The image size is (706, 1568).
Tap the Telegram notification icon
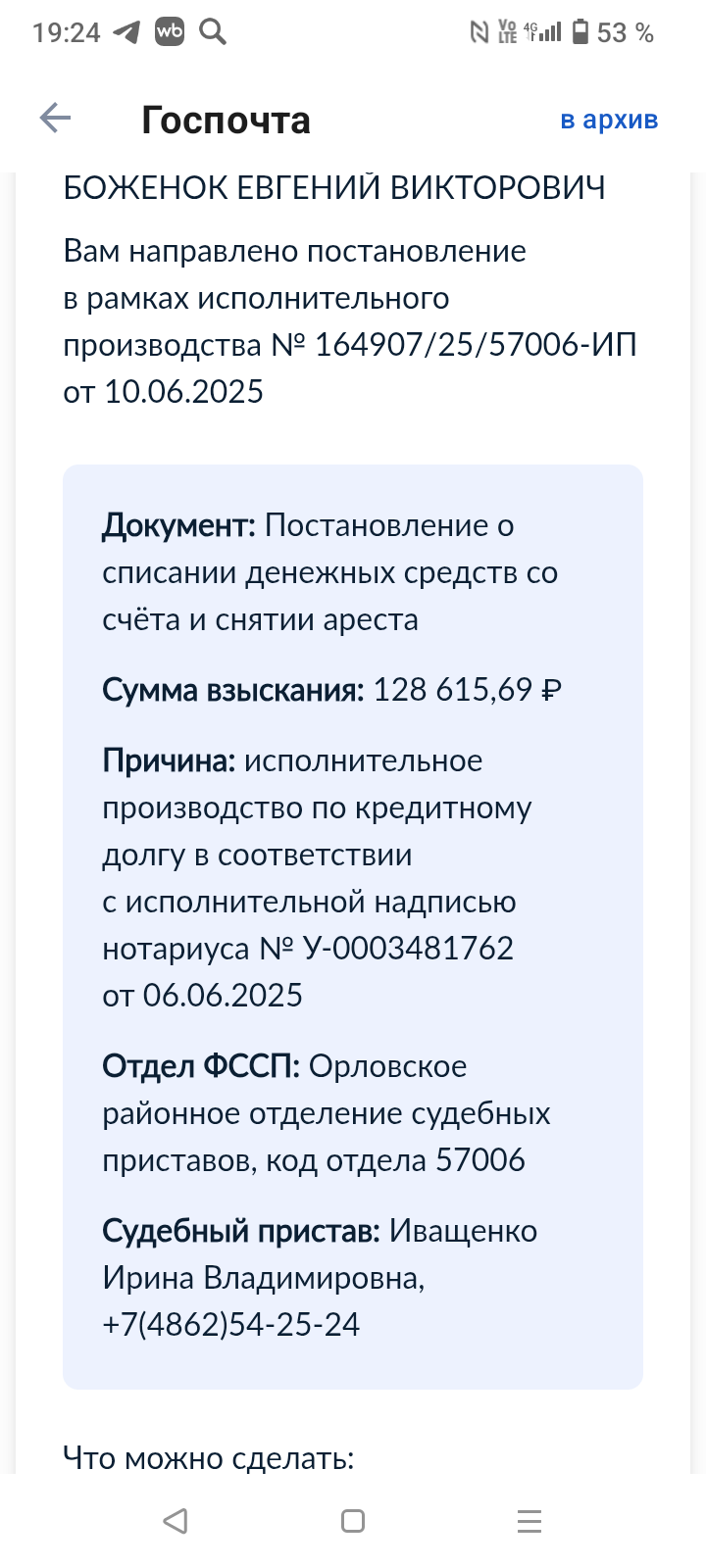[x=126, y=32]
